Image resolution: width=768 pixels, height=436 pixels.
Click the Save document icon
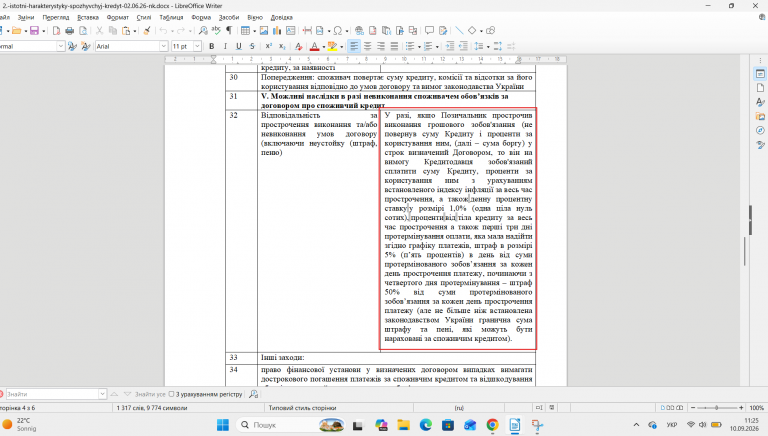click(34, 31)
